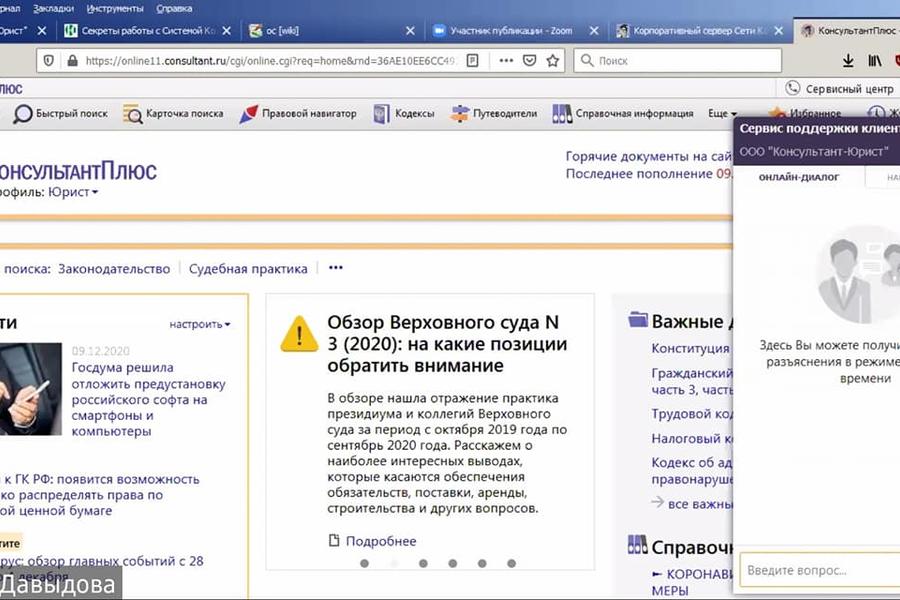This screenshot has width=900, height=600.
Task: Open Конституция link in Важные документы
Action: [x=690, y=349]
